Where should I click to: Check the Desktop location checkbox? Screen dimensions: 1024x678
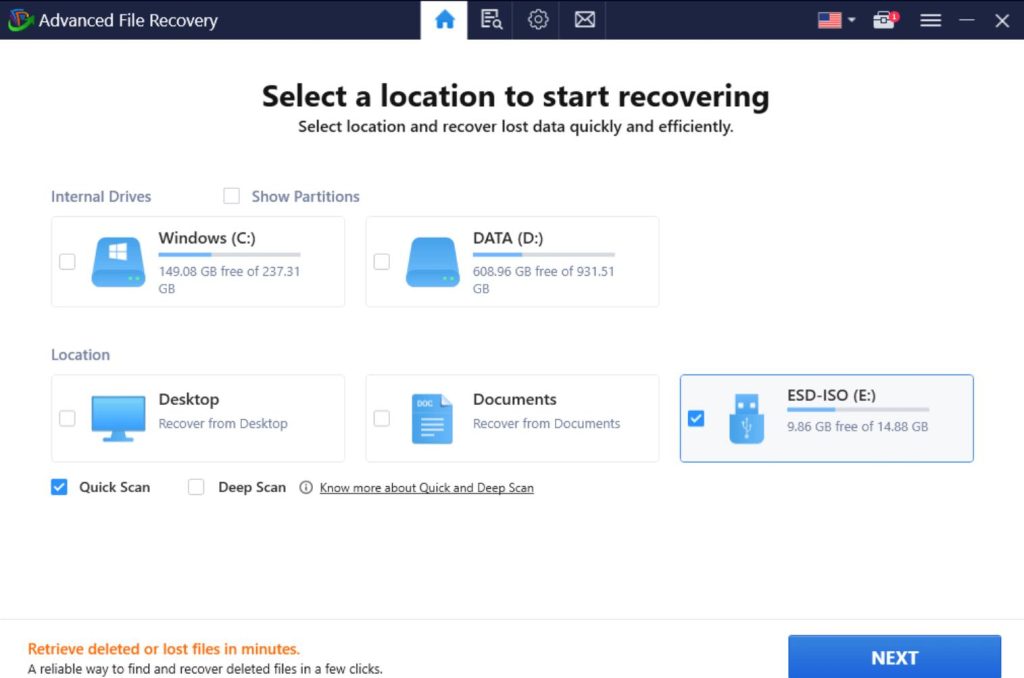coord(67,418)
